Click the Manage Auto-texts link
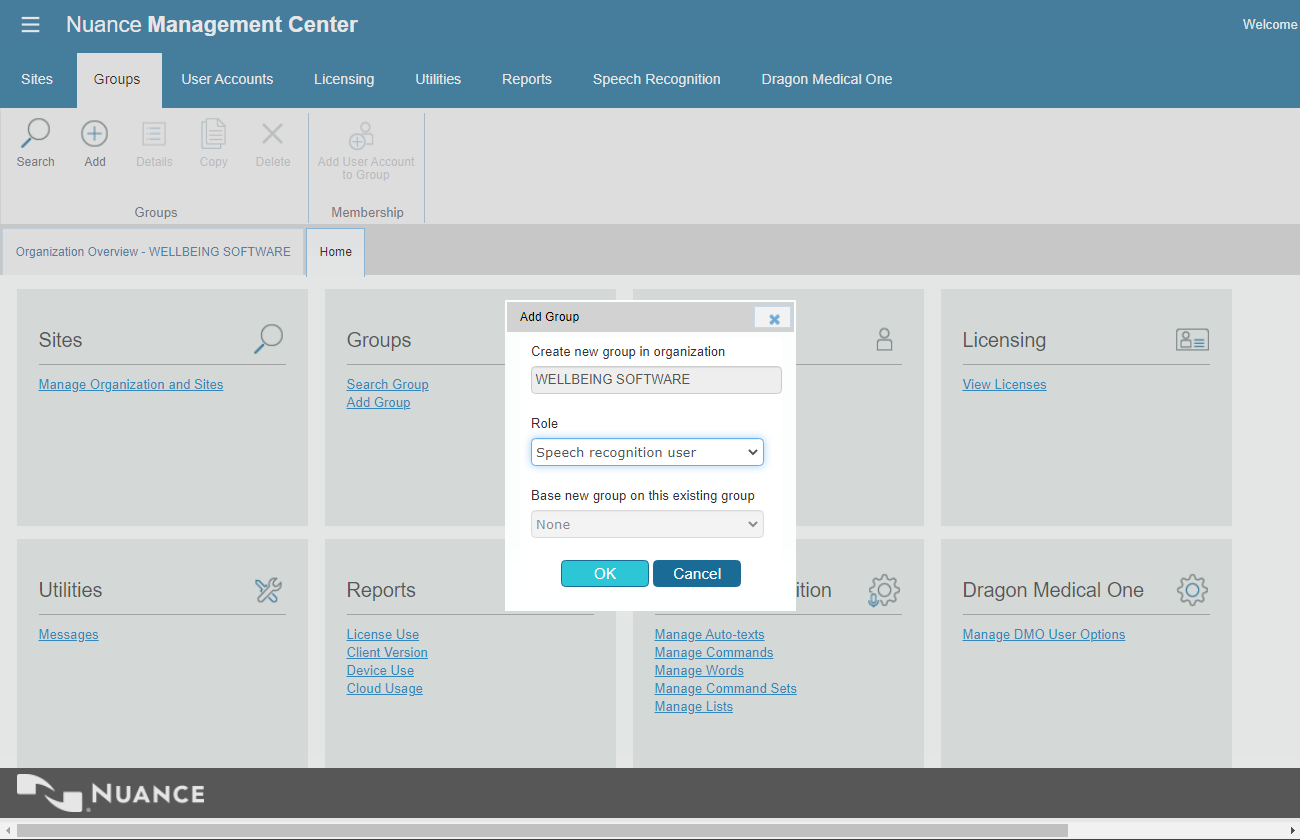Viewport: 1300px width, 840px height. coord(710,634)
